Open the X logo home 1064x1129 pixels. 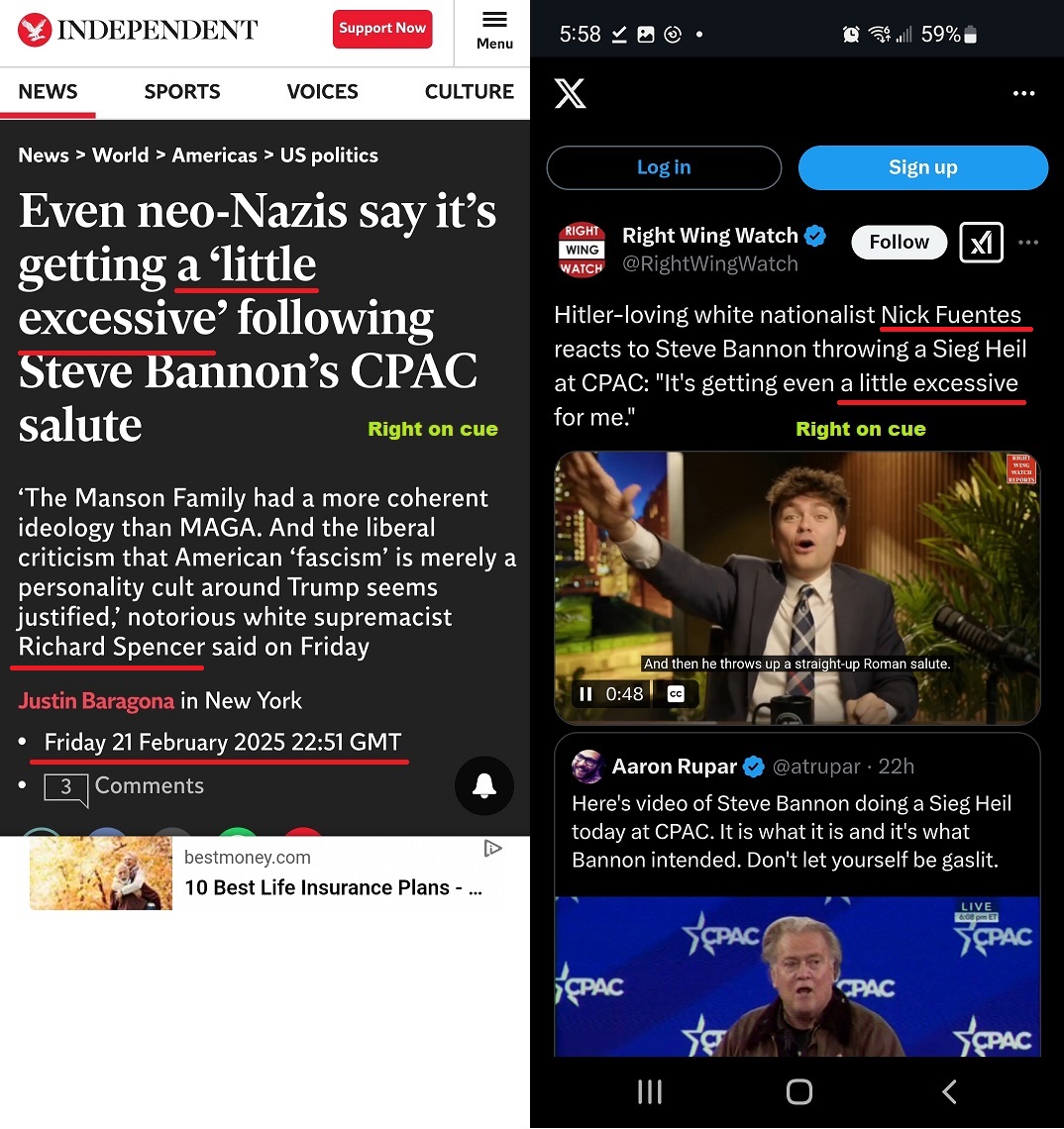point(570,94)
